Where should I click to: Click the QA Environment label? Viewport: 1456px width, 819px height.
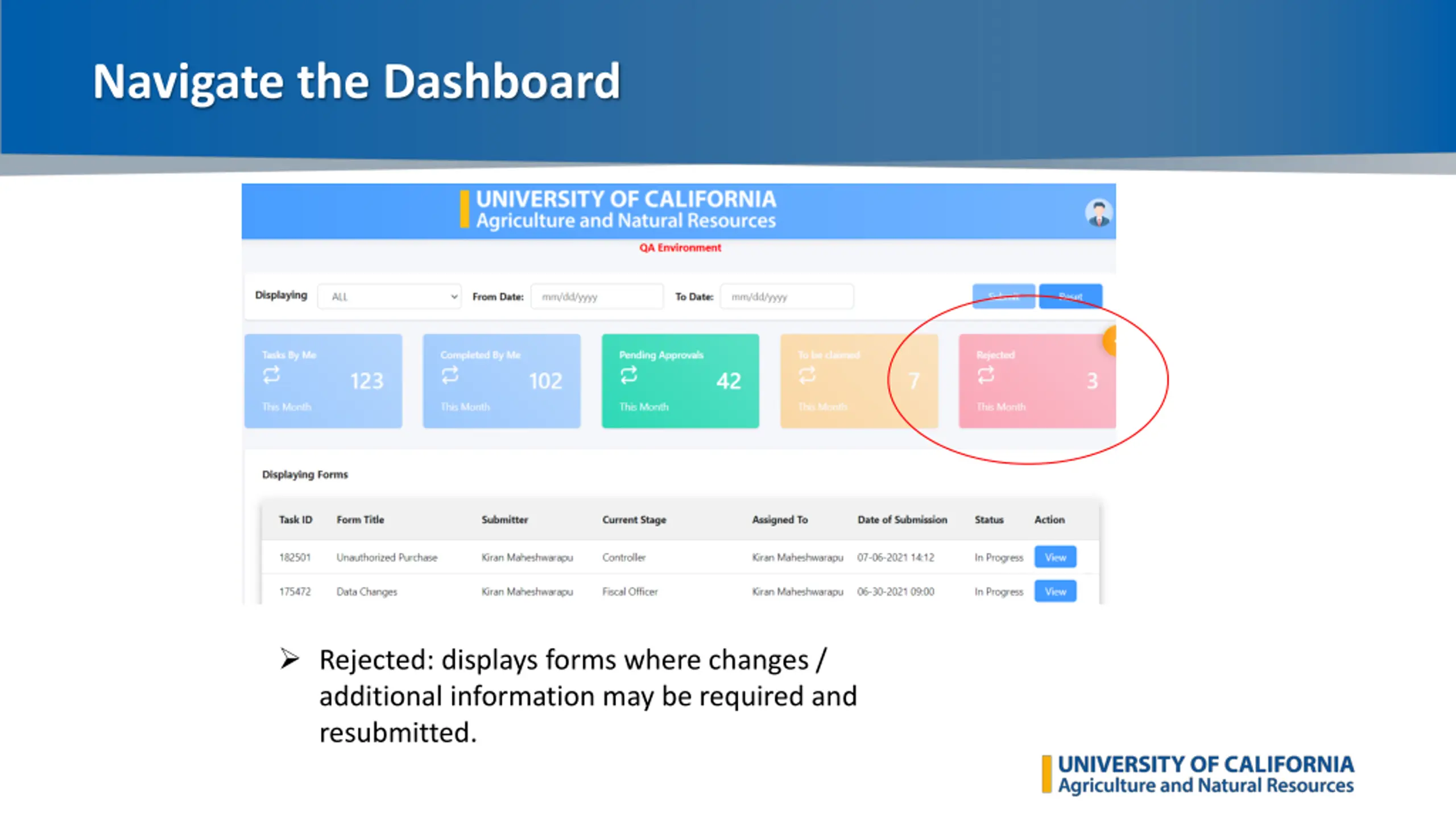click(680, 247)
